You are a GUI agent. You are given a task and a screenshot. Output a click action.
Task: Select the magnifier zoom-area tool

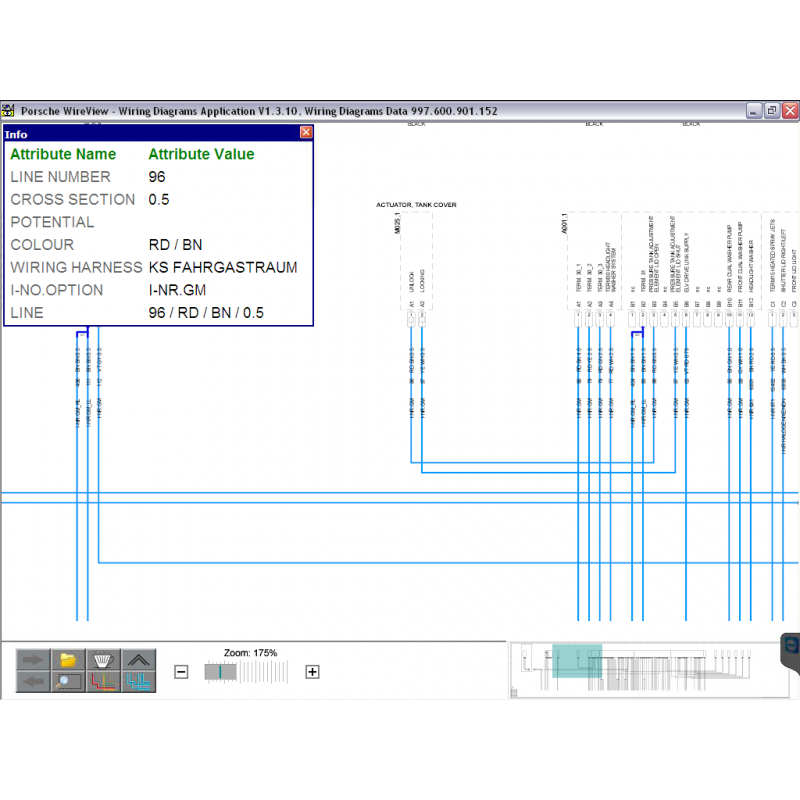coord(67,682)
